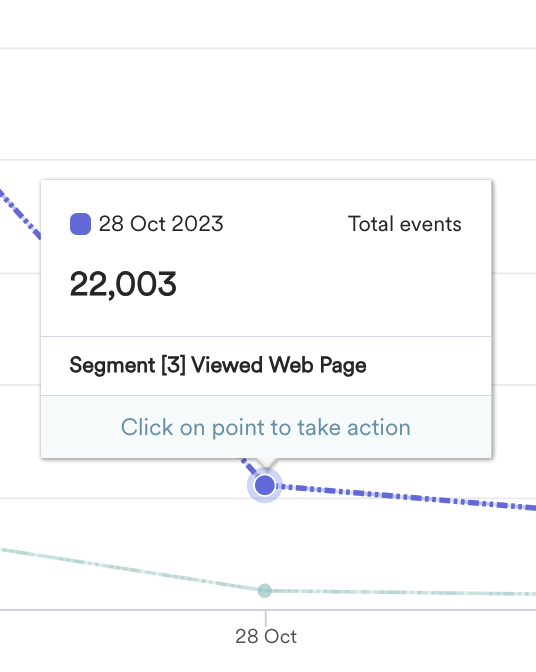Click the topmost horizontal gridline
The height and width of the screenshot is (672, 536).
click(268, 48)
